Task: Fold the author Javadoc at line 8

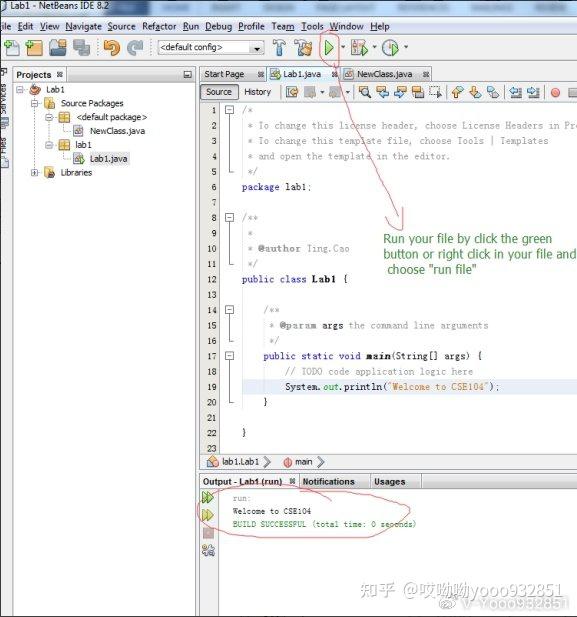Action: click(x=229, y=218)
